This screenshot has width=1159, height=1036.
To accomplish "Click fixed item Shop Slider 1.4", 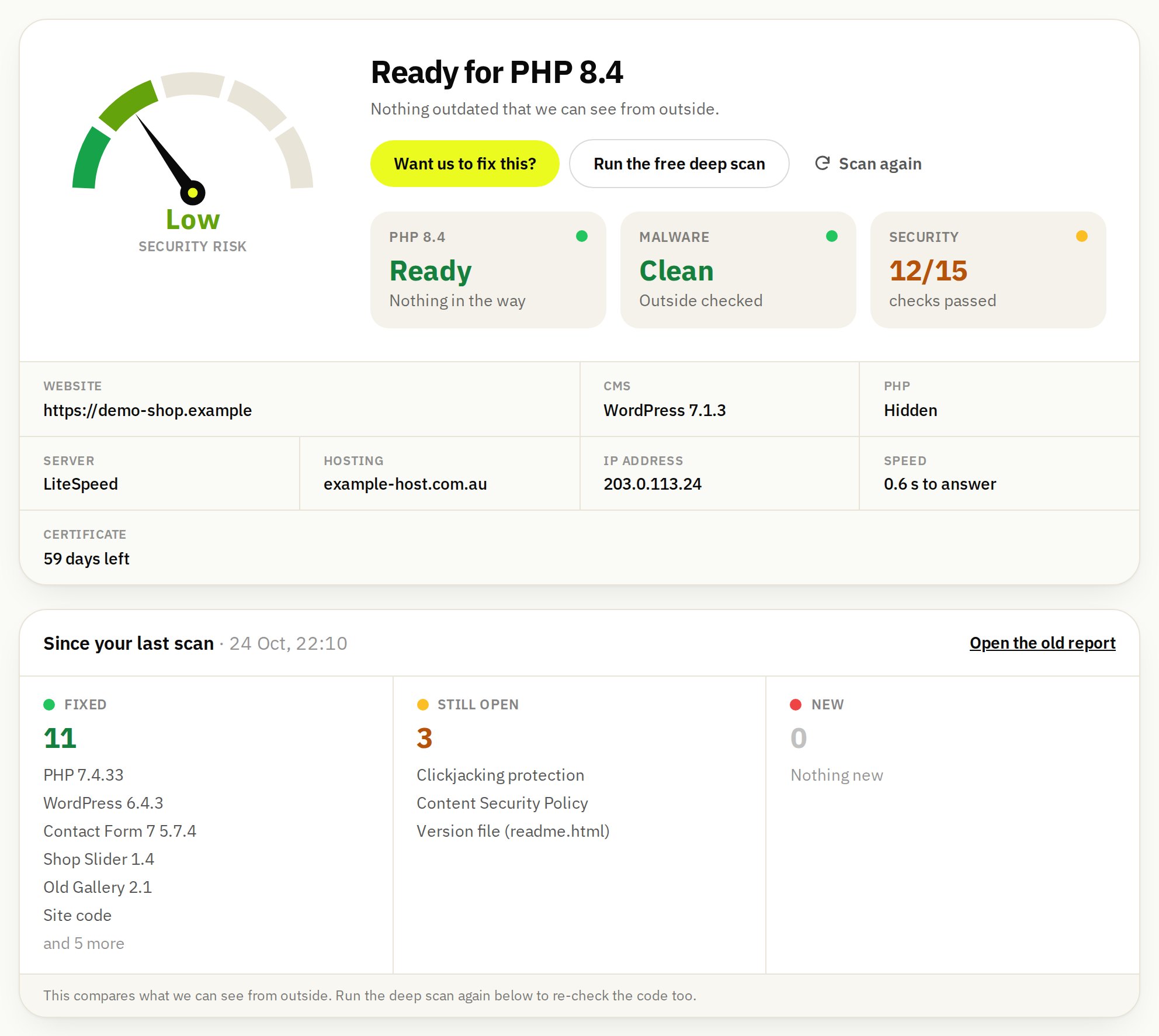I will click(99, 859).
